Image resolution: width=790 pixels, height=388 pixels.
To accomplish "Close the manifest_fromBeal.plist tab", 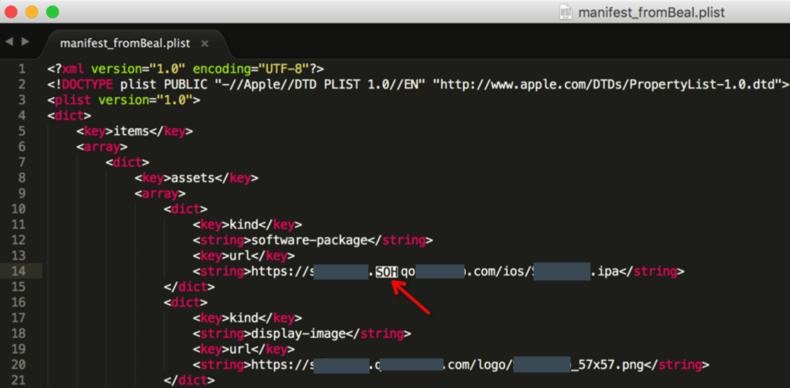I will coord(205,43).
